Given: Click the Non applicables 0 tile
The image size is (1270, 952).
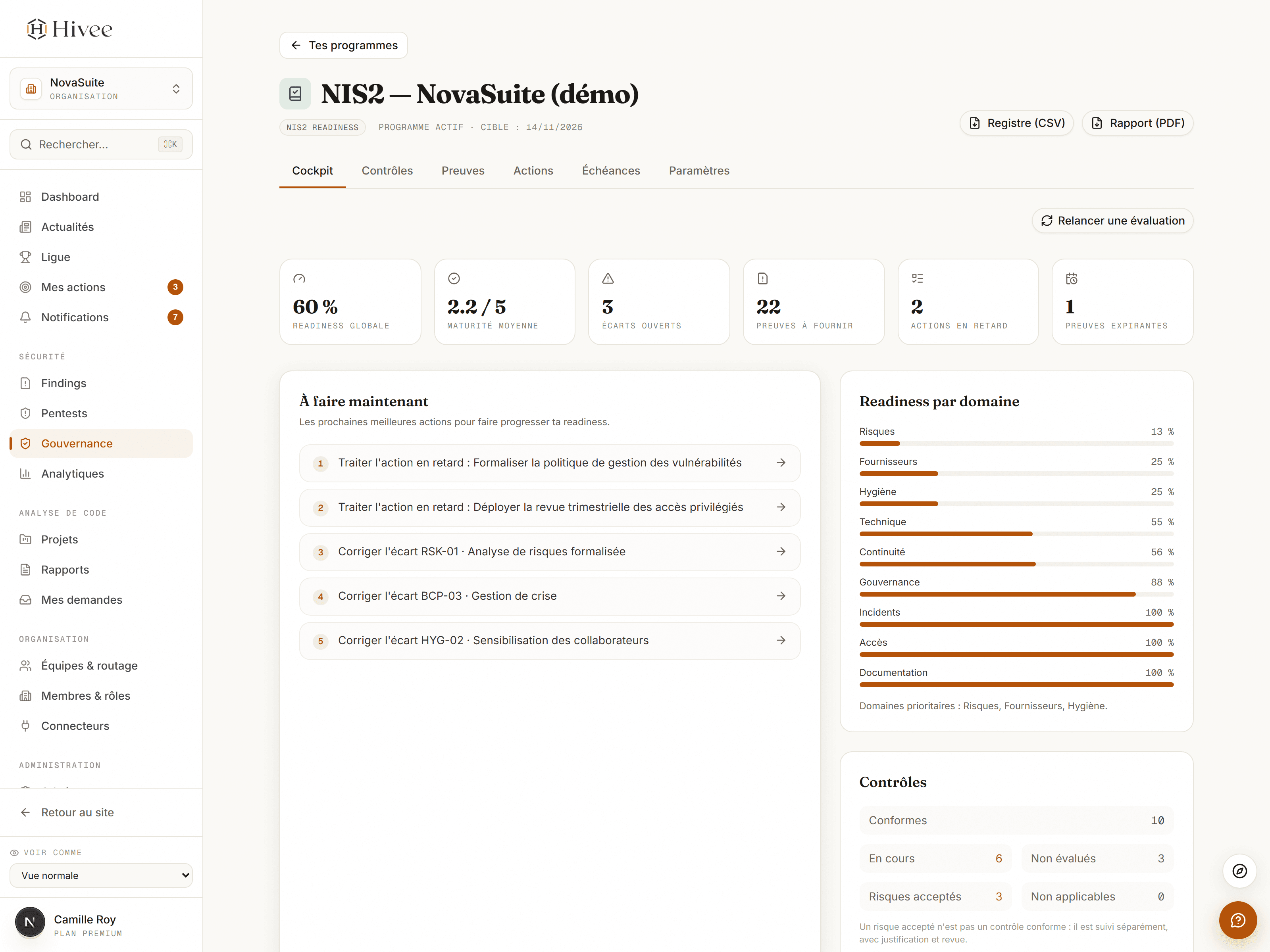Looking at the screenshot, I should (1097, 897).
